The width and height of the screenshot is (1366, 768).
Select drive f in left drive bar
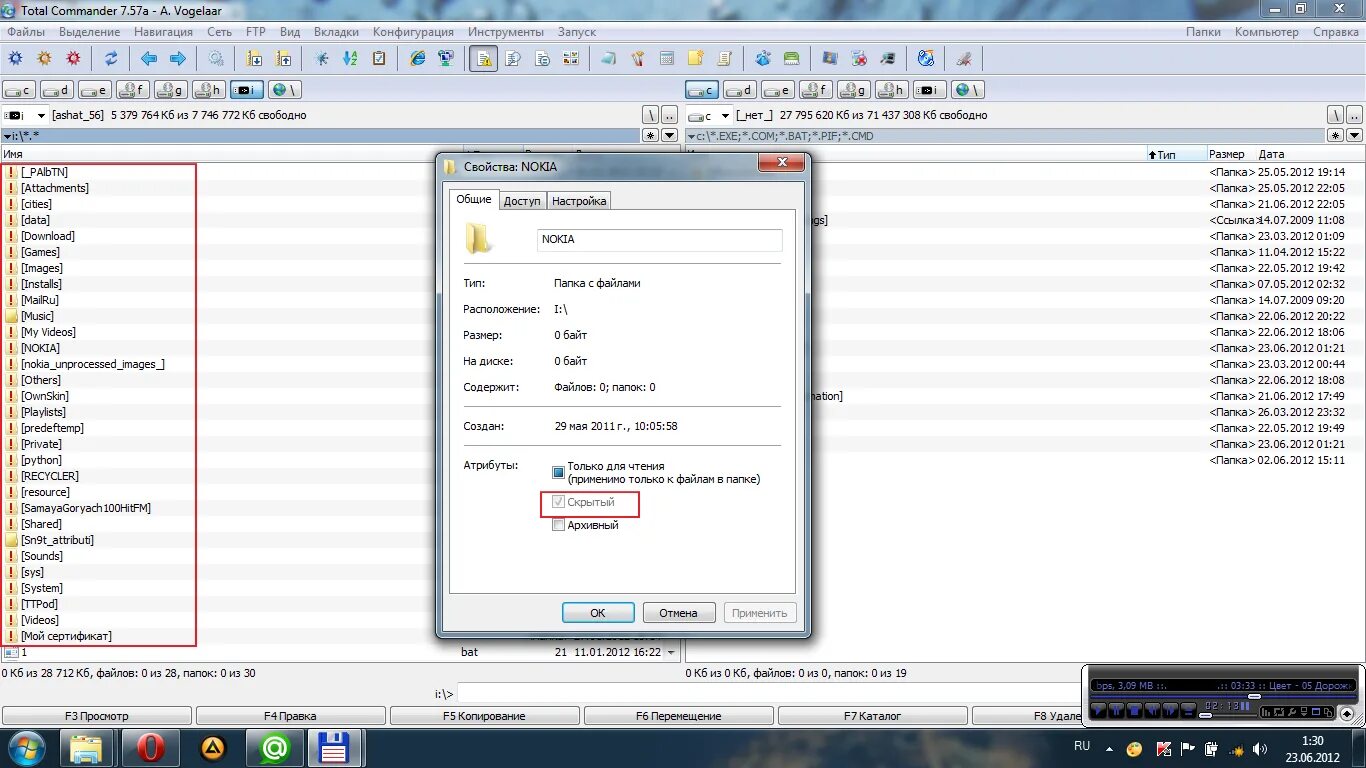(x=133, y=90)
